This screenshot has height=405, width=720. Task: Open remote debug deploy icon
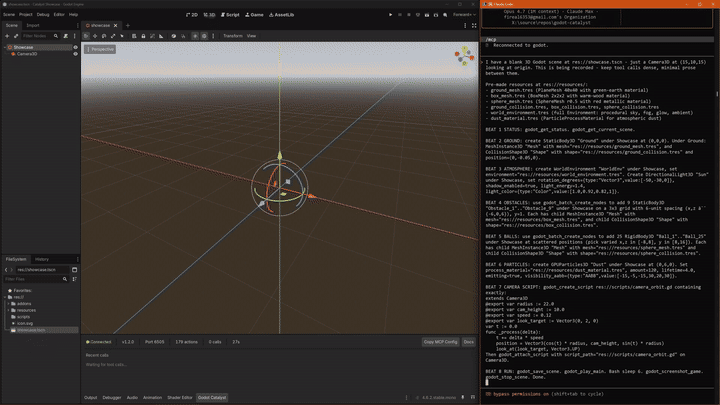coord(418,15)
